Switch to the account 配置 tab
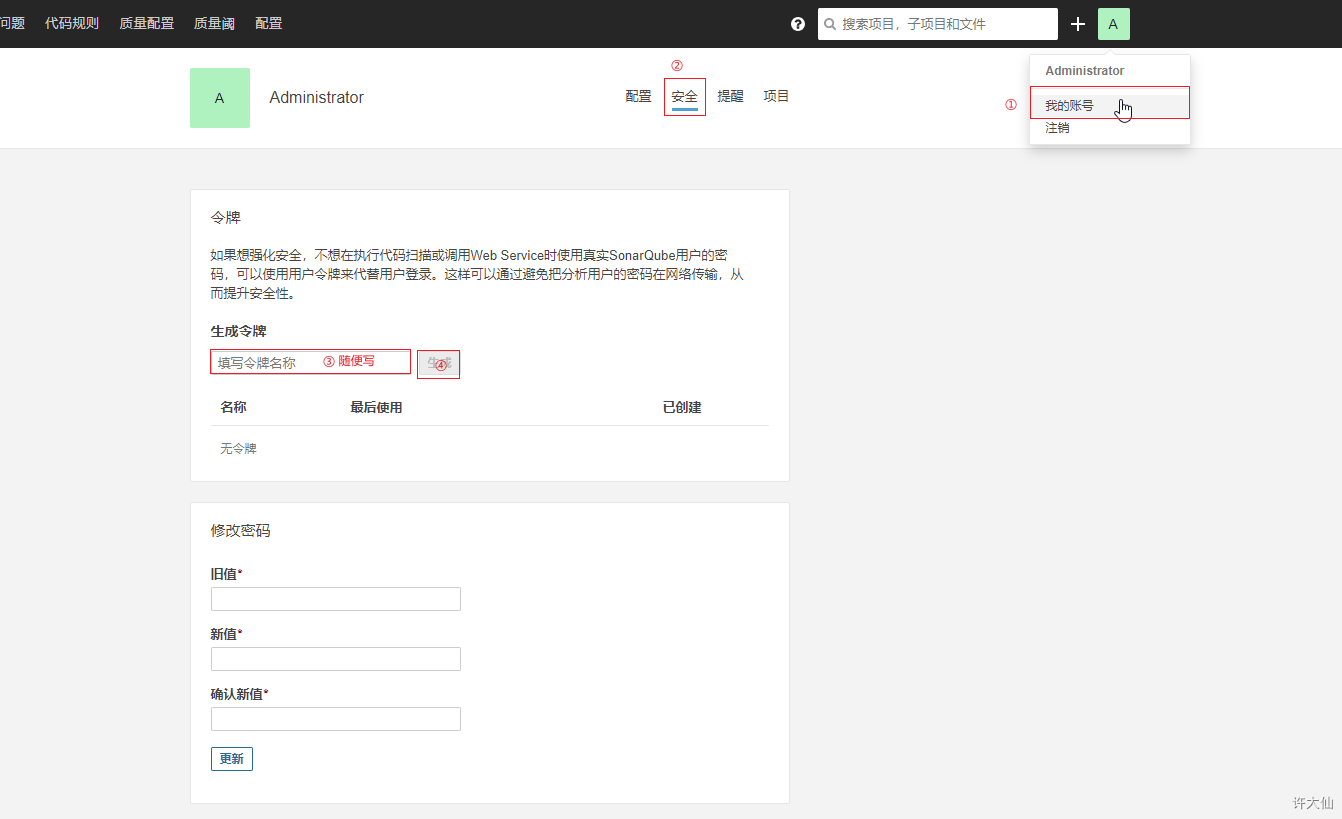The height and width of the screenshot is (819, 1342). coord(638,96)
